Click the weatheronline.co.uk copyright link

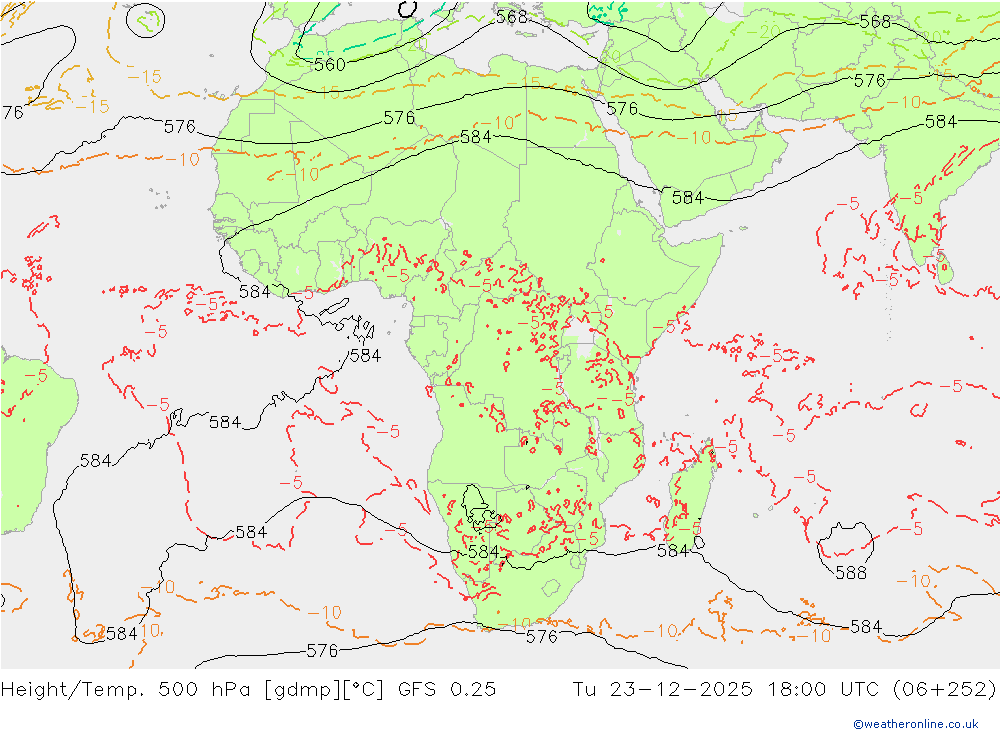pyautogui.click(x=915, y=724)
